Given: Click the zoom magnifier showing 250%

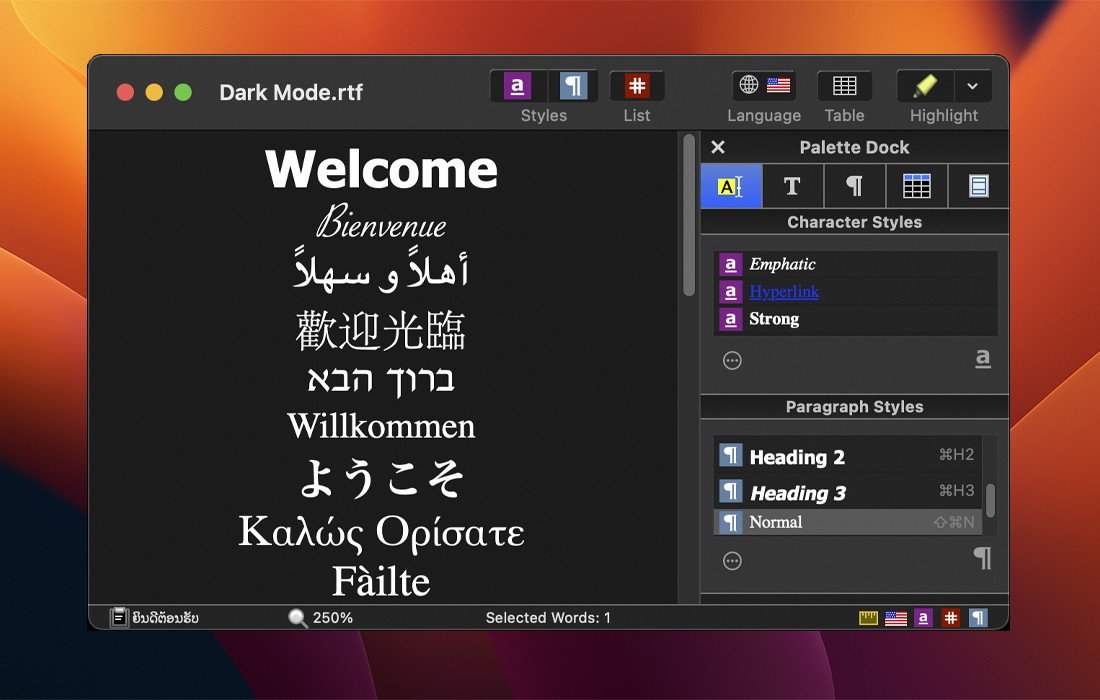Looking at the screenshot, I should tap(298, 618).
